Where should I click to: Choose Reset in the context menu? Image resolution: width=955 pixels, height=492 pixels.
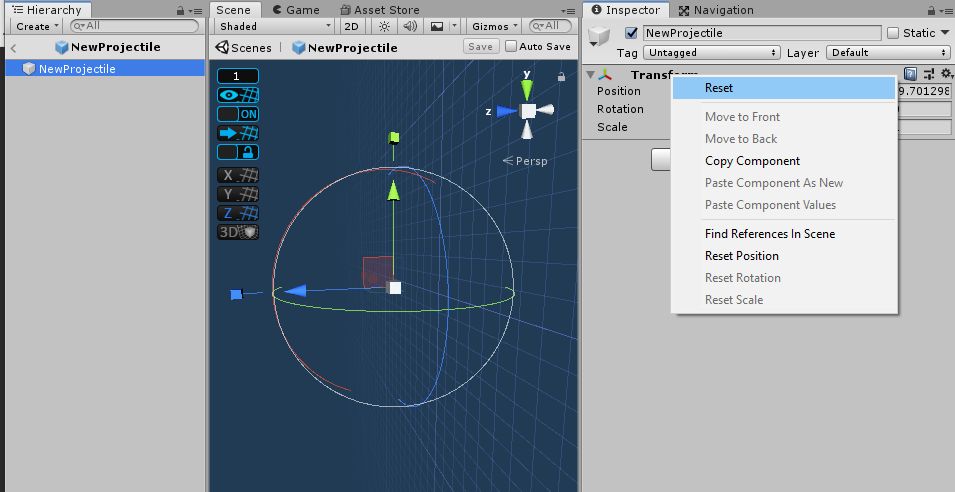pyautogui.click(x=784, y=88)
